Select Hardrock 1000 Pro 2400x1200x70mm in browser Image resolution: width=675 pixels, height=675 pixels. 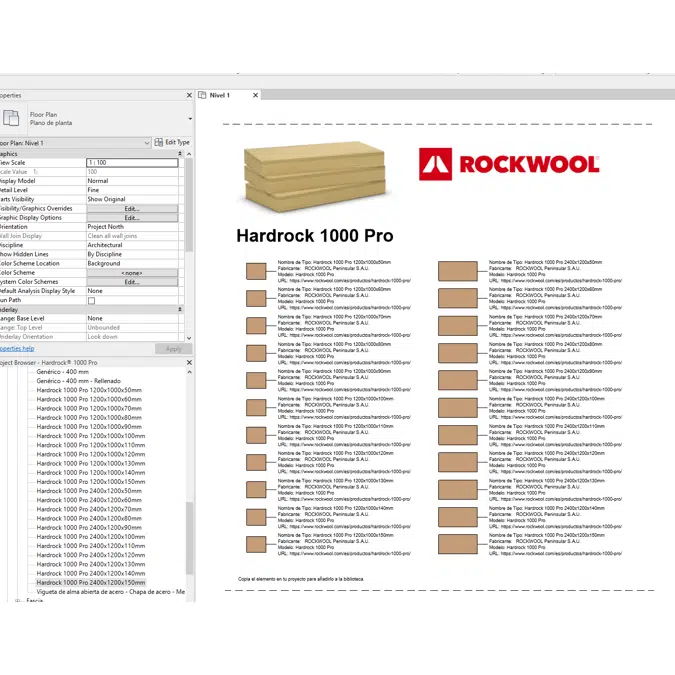pos(89,509)
